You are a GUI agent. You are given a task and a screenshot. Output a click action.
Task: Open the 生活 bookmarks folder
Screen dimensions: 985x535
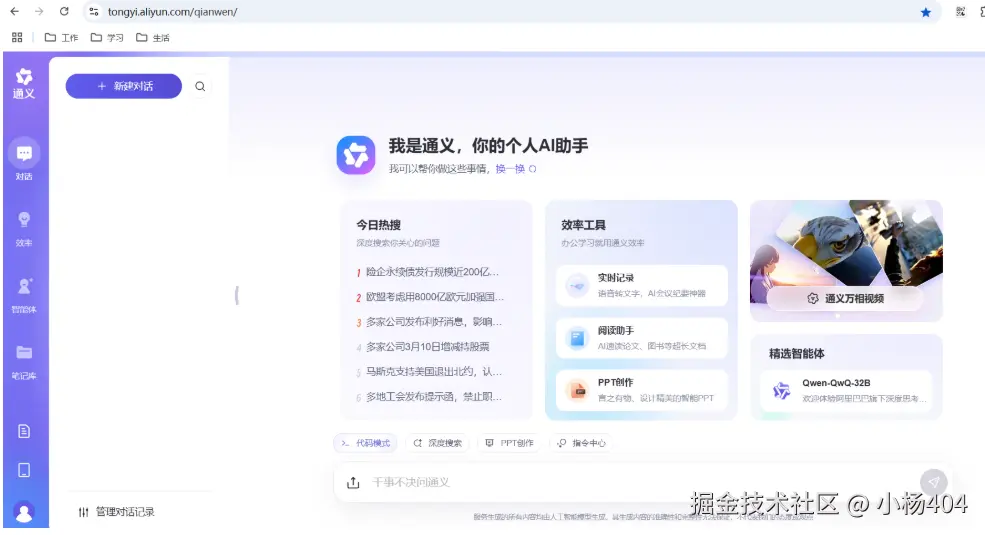tap(153, 38)
